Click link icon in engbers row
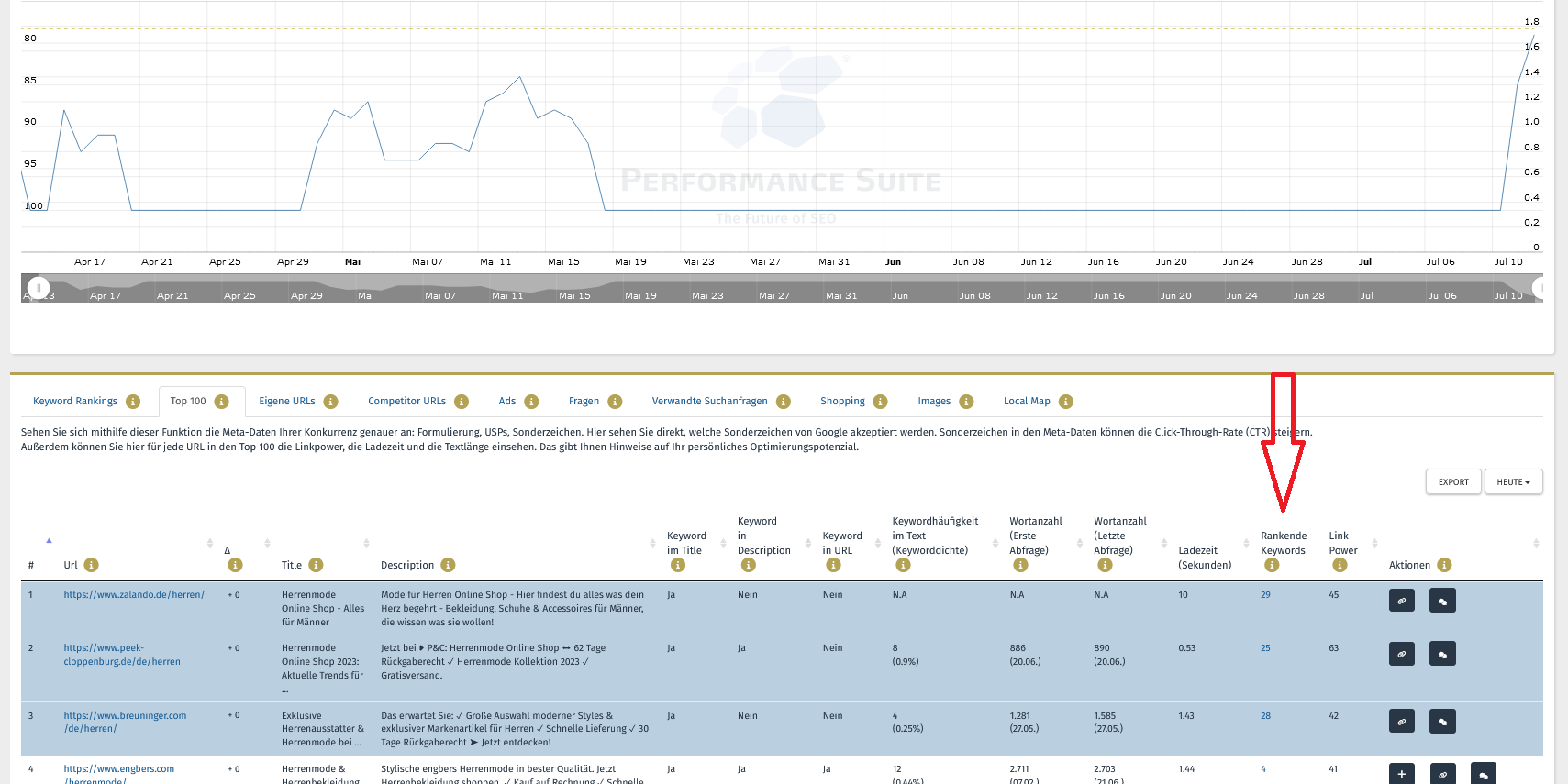Screen dimensions: 1568x784 tap(1442, 774)
